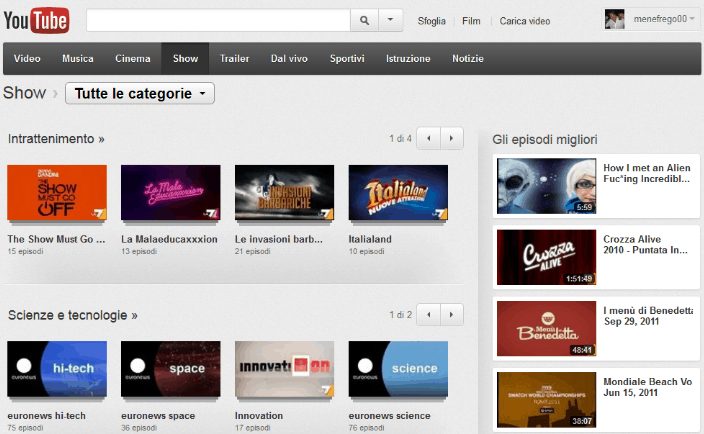Image resolution: width=704 pixels, height=434 pixels.
Task: Open the Intrattenimento section link
Action: [56, 139]
